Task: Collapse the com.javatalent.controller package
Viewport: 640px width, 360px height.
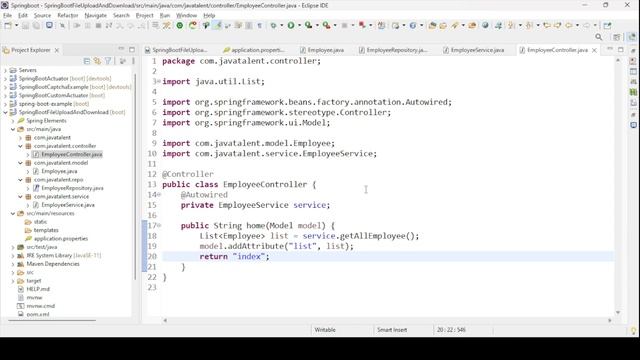Action: pos(20,146)
